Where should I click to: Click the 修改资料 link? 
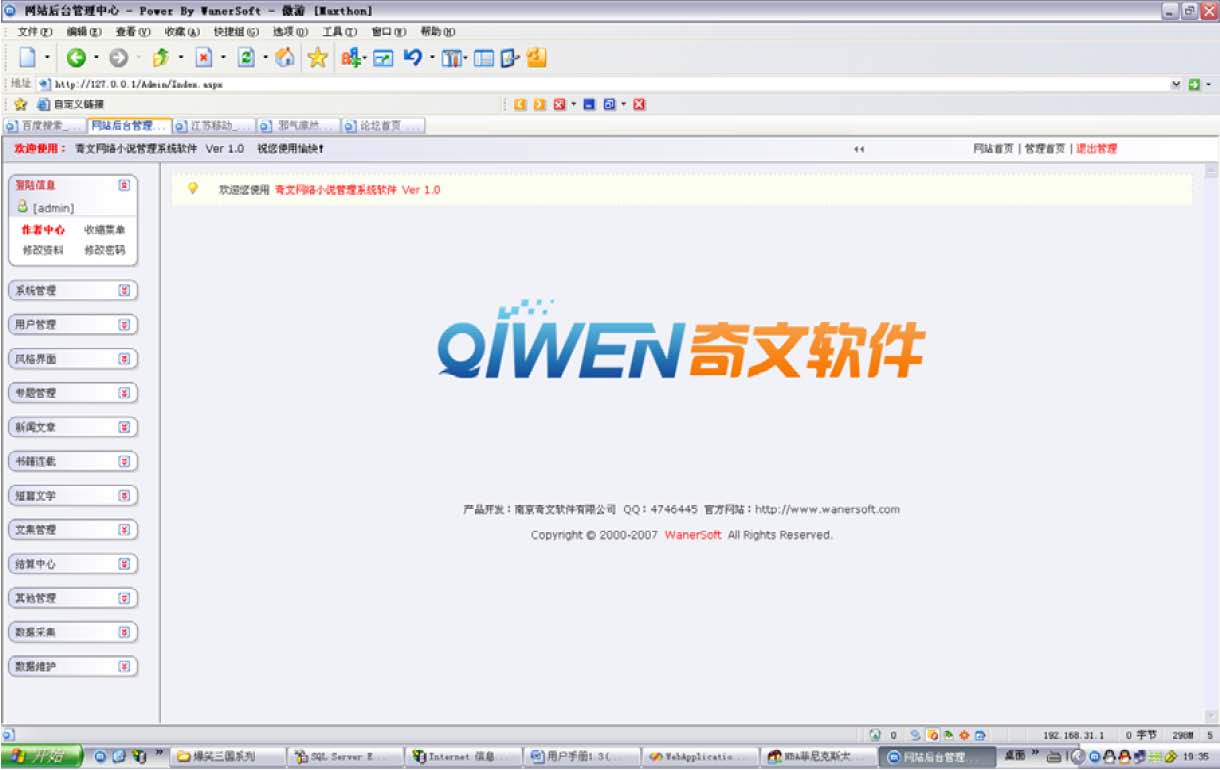pyautogui.click(x=43, y=251)
